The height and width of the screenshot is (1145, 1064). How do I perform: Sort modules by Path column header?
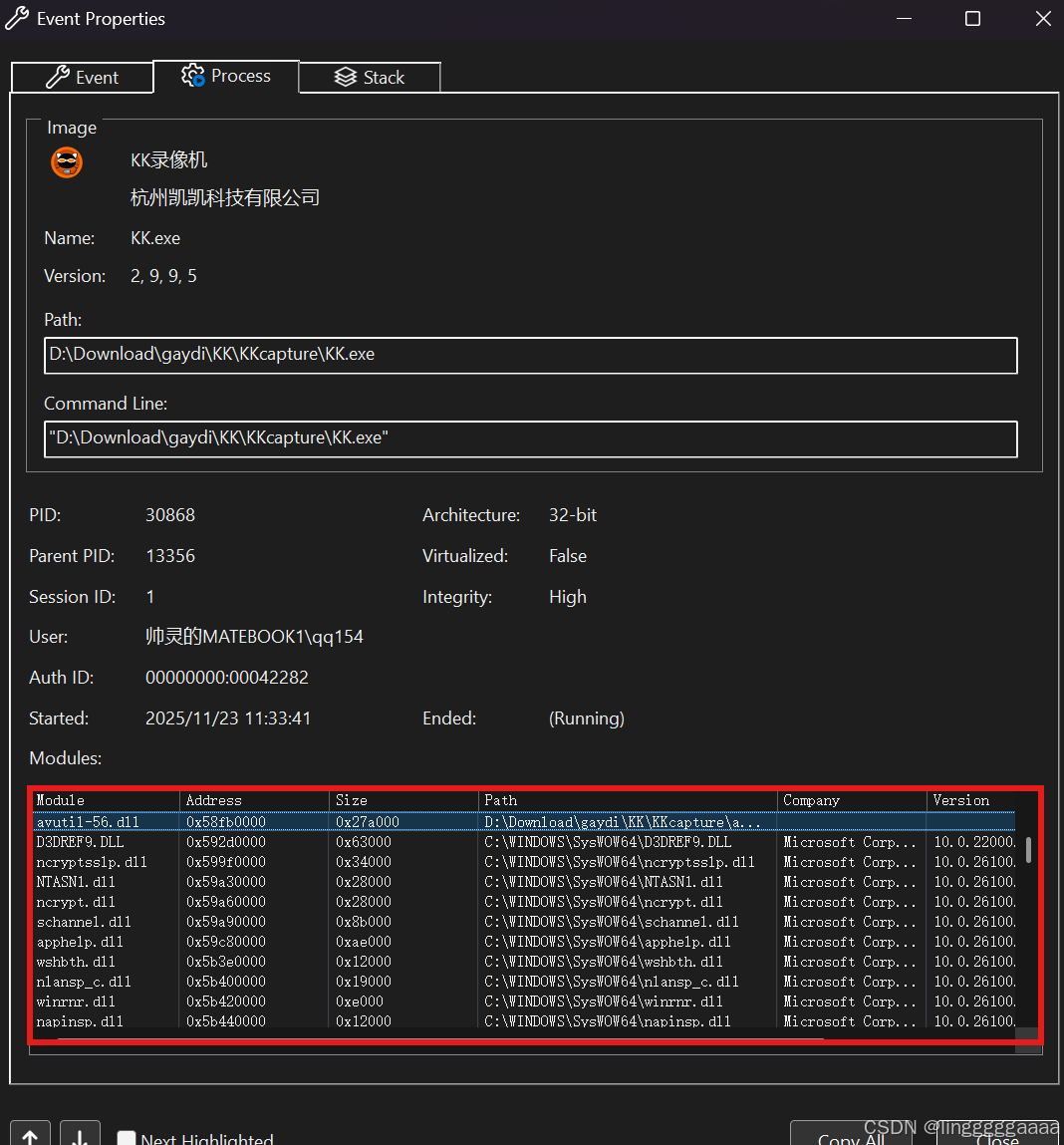point(628,800)
